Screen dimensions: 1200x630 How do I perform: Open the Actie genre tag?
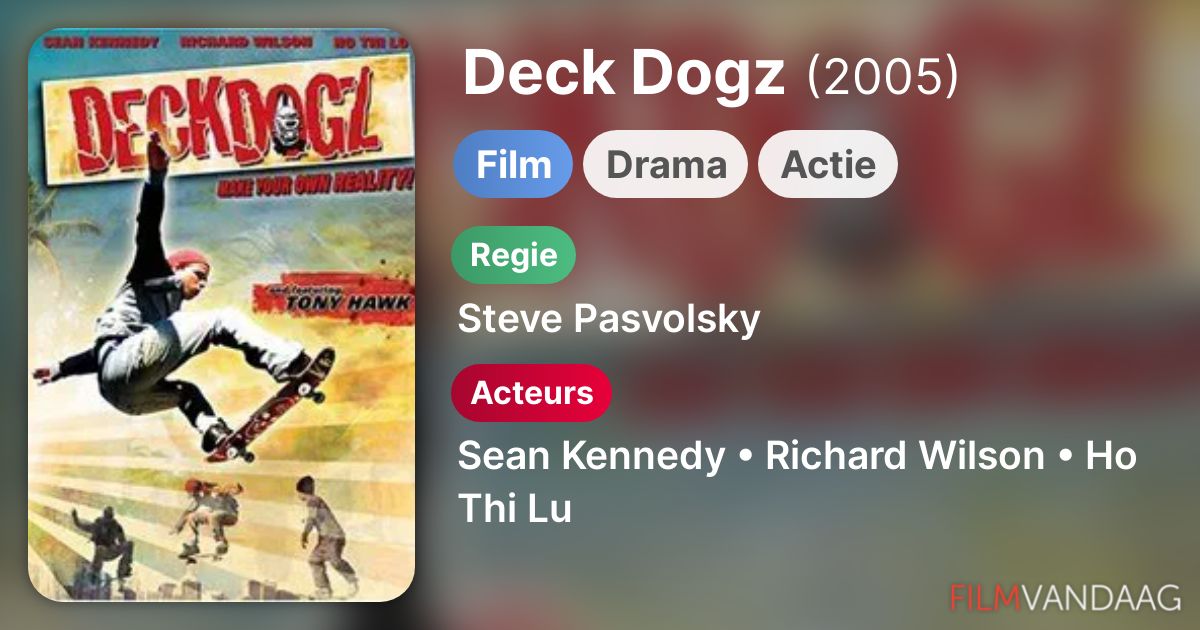(828, 164)
